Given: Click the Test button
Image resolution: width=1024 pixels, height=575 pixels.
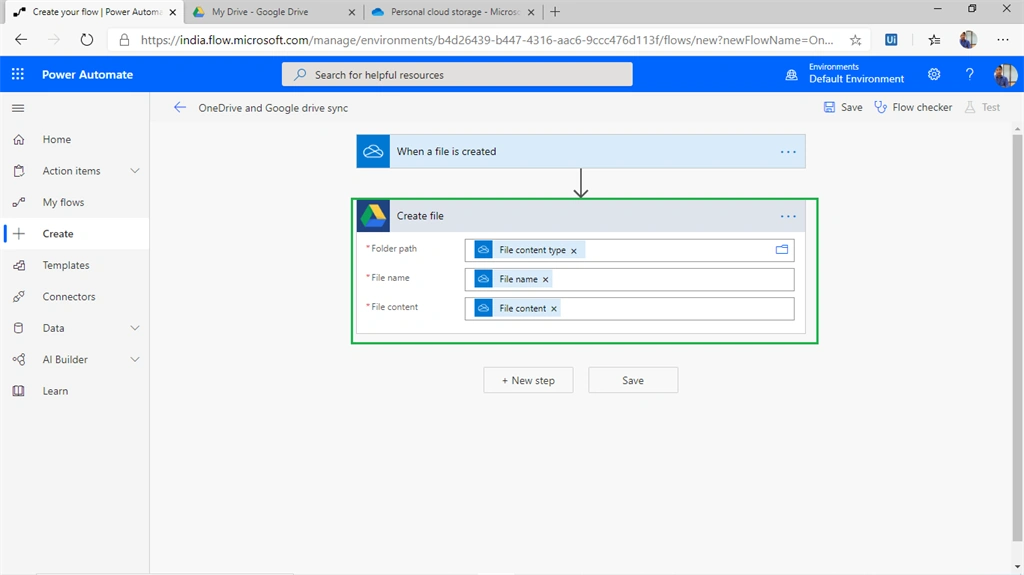Looking at the screenshot, I should 982,107.
